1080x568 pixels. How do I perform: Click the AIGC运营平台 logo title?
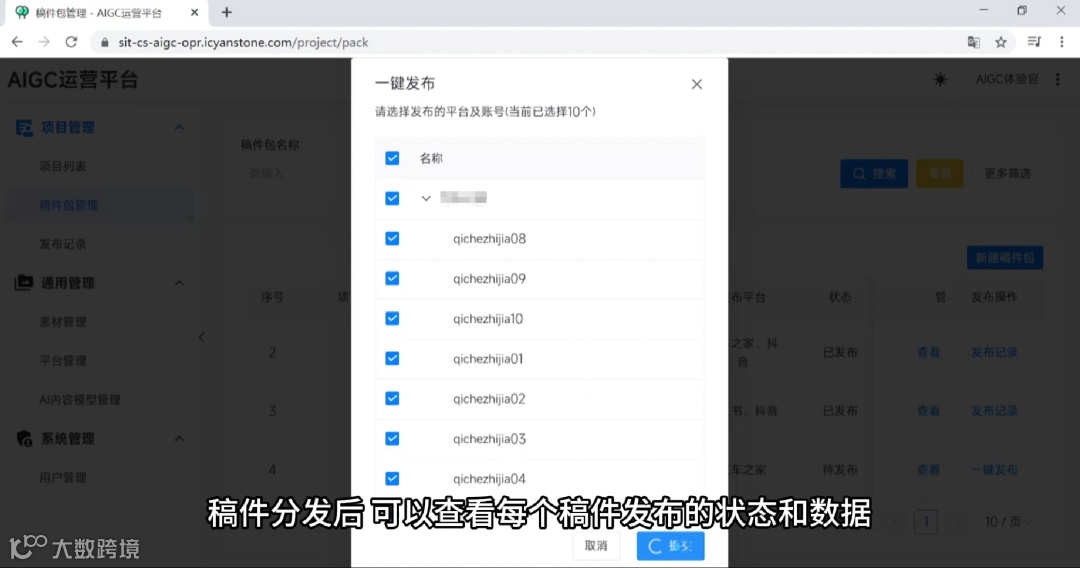tap(73, 80)
